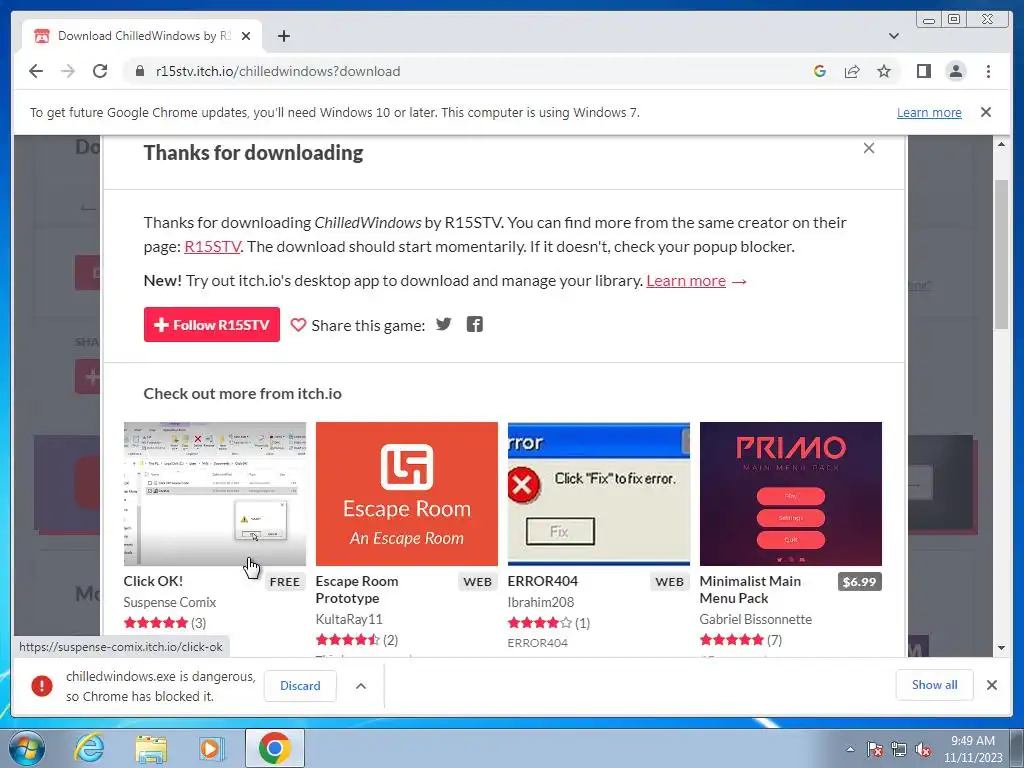Show all downloads

pos(935,684)
